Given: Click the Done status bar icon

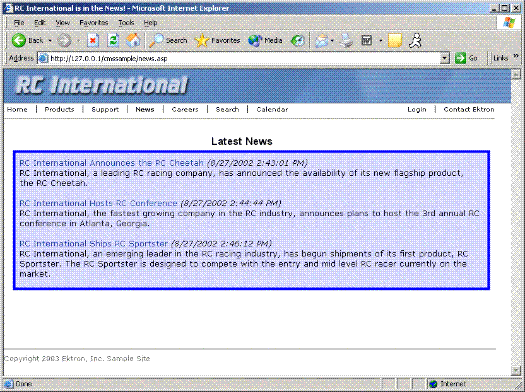Looking at the screenshot, I should point(9,384).
